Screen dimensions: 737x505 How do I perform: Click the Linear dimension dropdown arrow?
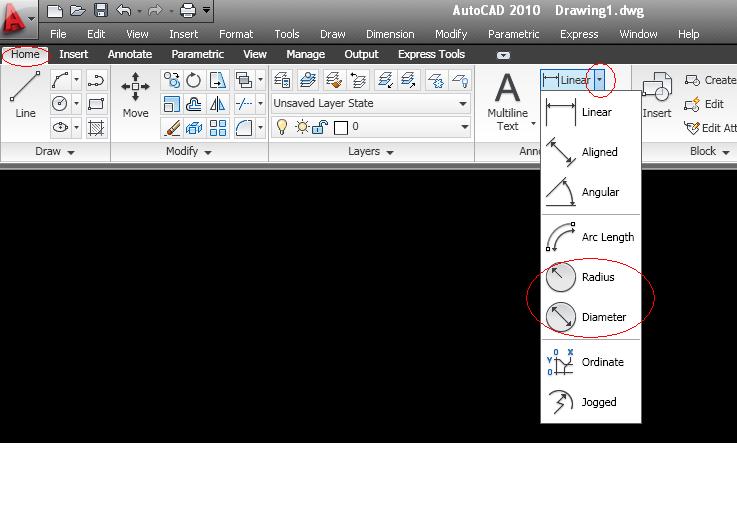pyautogui.click(x=599, y=80)
